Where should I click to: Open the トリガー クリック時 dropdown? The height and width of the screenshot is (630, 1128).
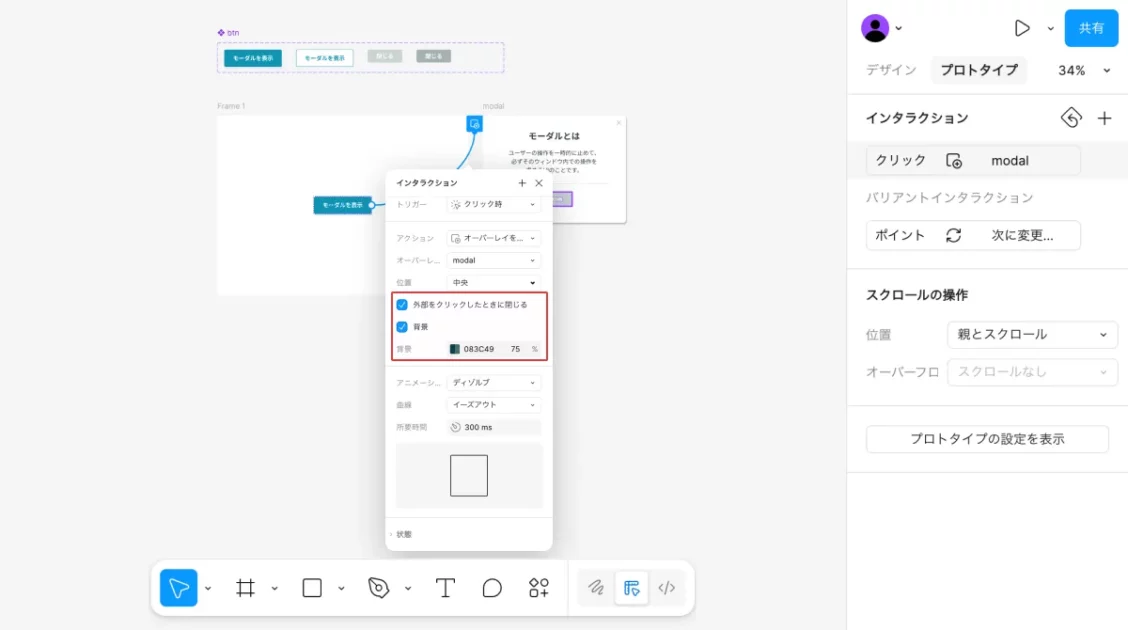(x=494, y=204)
